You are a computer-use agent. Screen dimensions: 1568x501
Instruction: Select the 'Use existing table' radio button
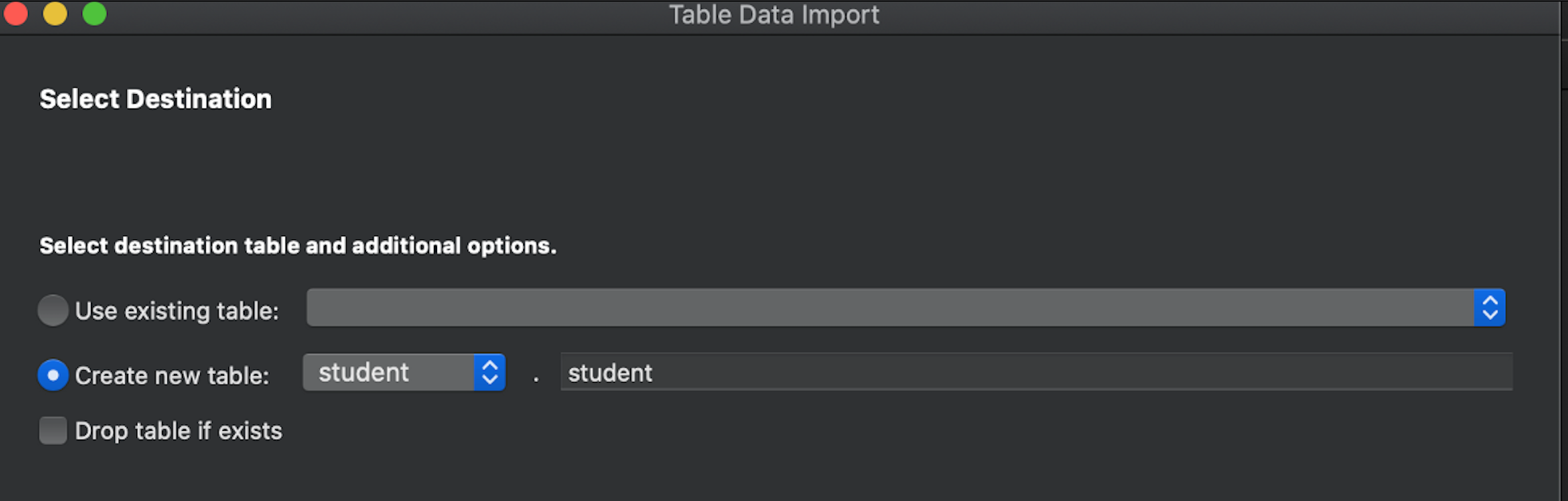point(53,310)
